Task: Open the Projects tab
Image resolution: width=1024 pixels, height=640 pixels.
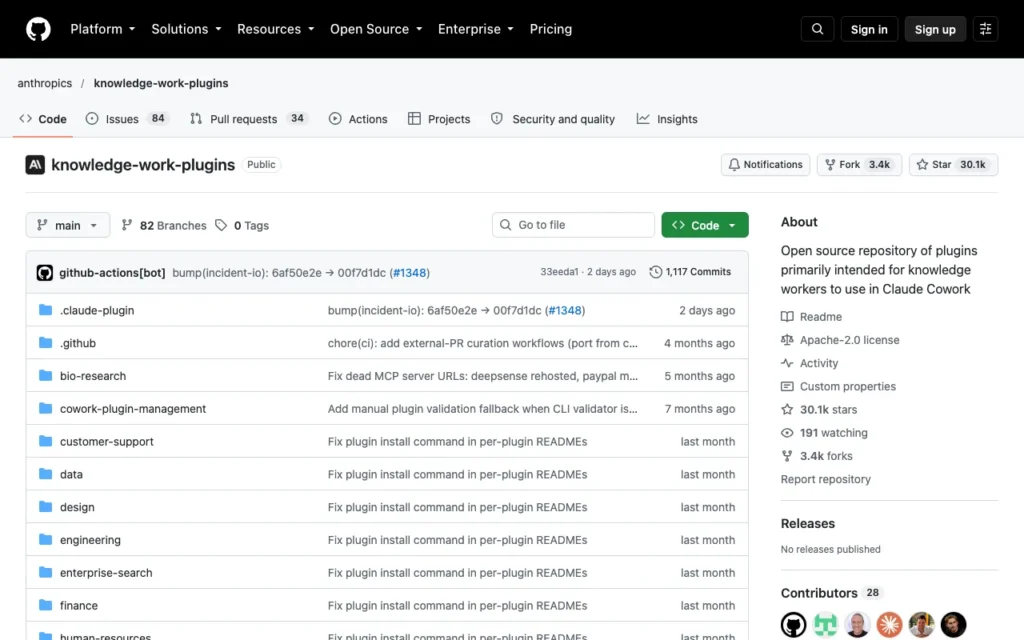Action: click(439, 119)
